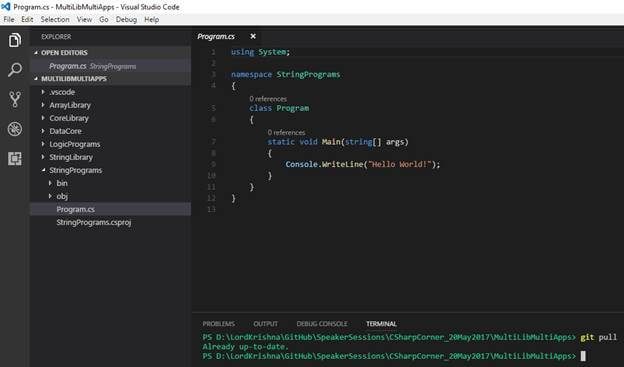The width and height of the screenshot is (624, 367).
Task: Open the Edit menu
Action: point(27,20)
